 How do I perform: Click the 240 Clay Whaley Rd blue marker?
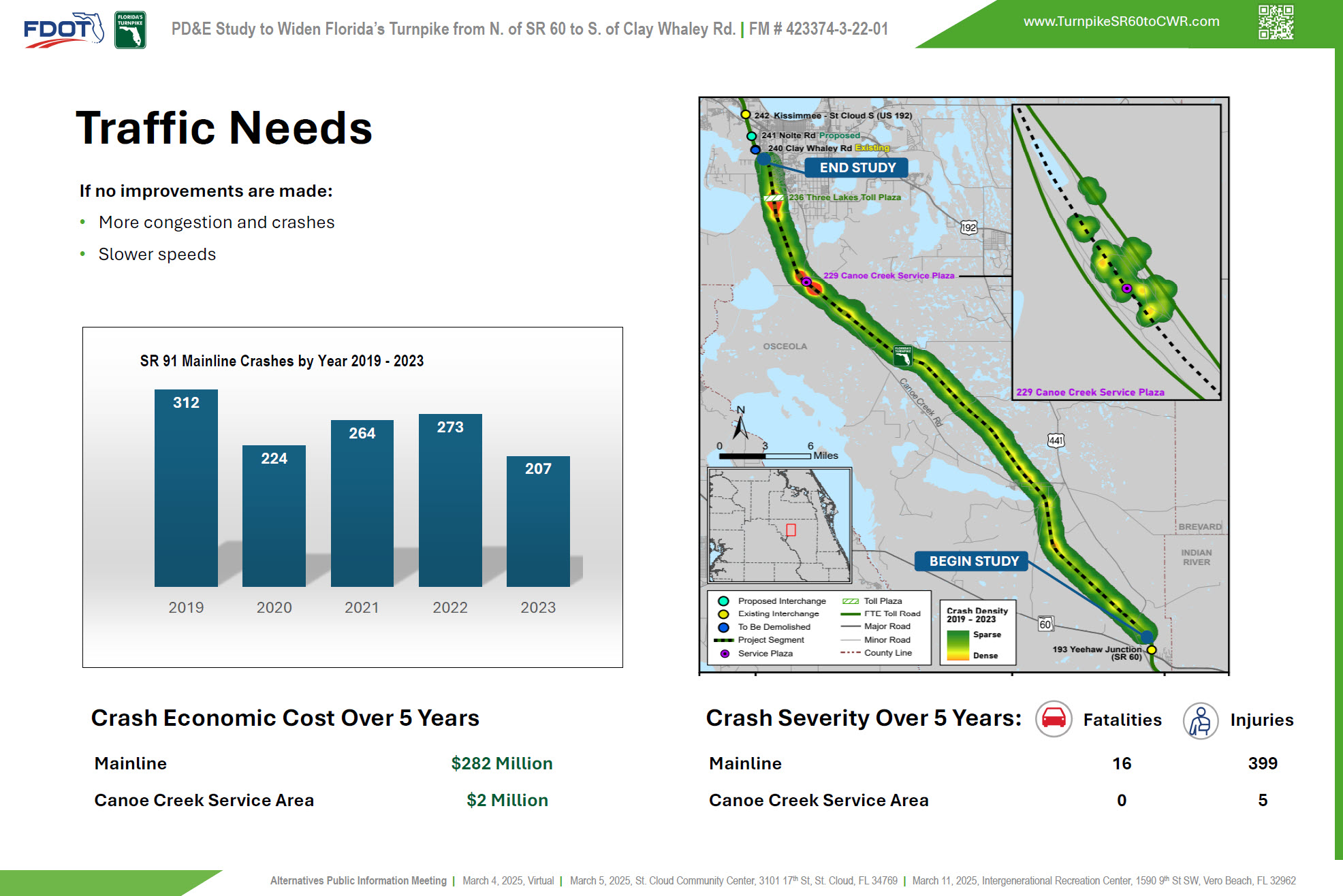click(755, 149)
